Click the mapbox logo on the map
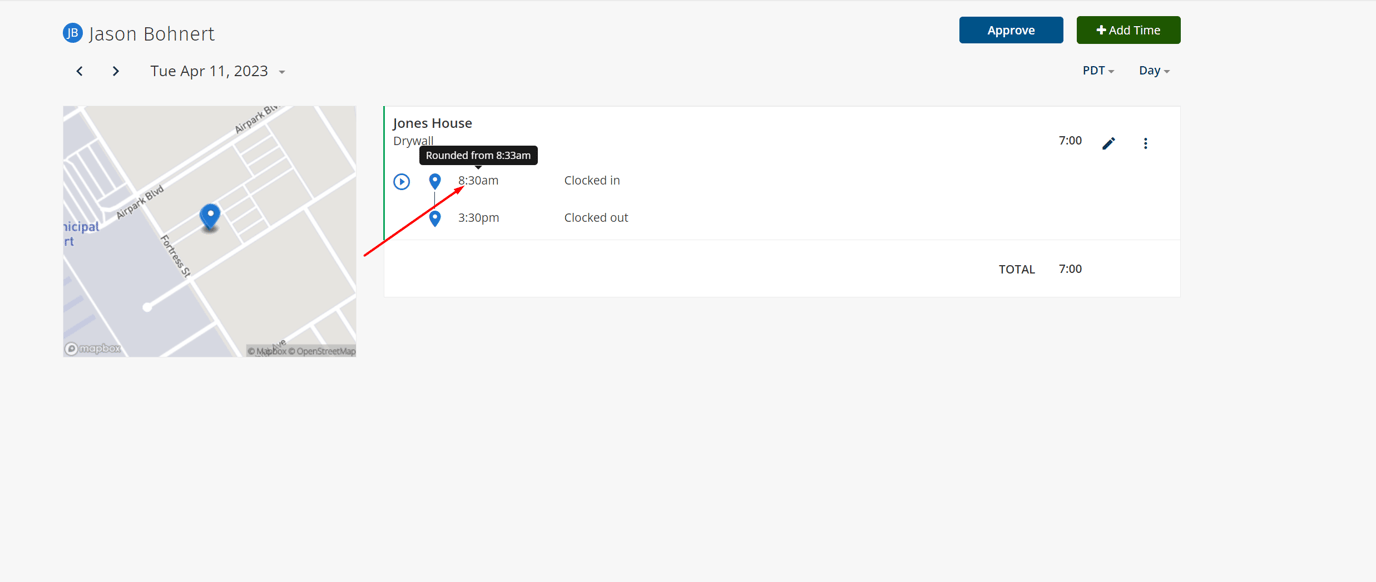Viewport: 1376px width, 582px height. 93,349
